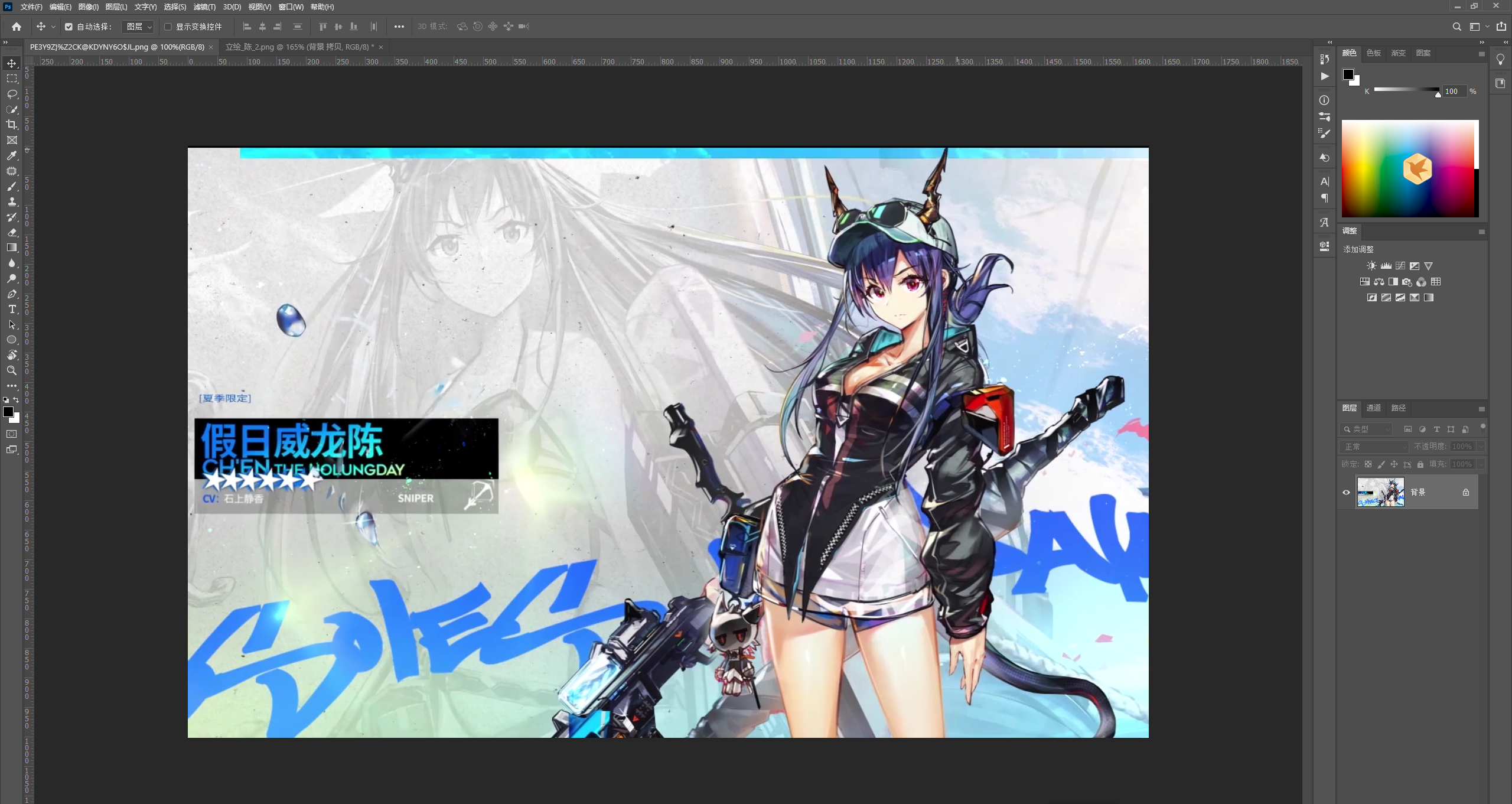
Task: Open the Layers panel flyout menu
Action: [1481, 409]
